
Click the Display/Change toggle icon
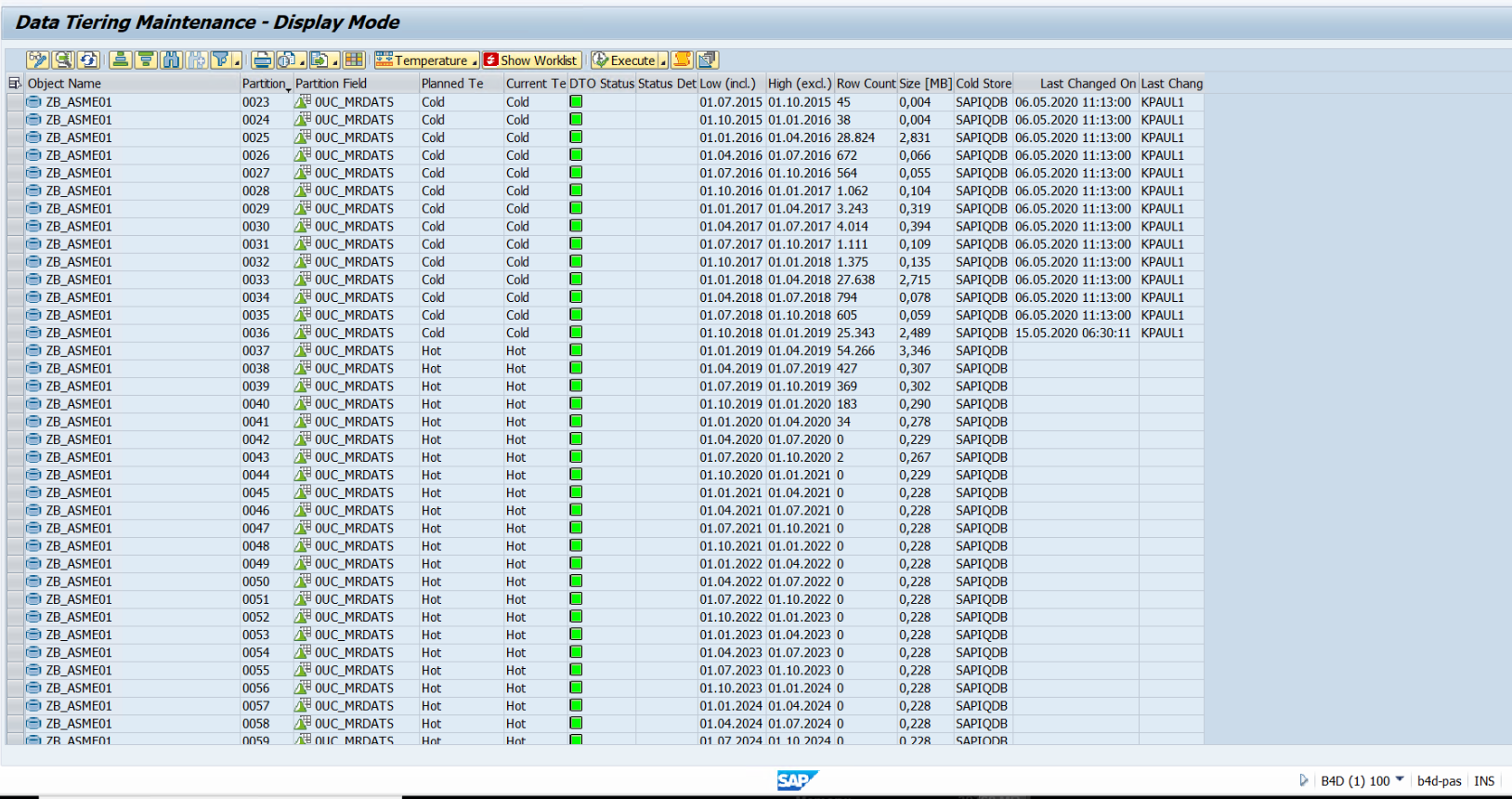[x=38, y=60]
